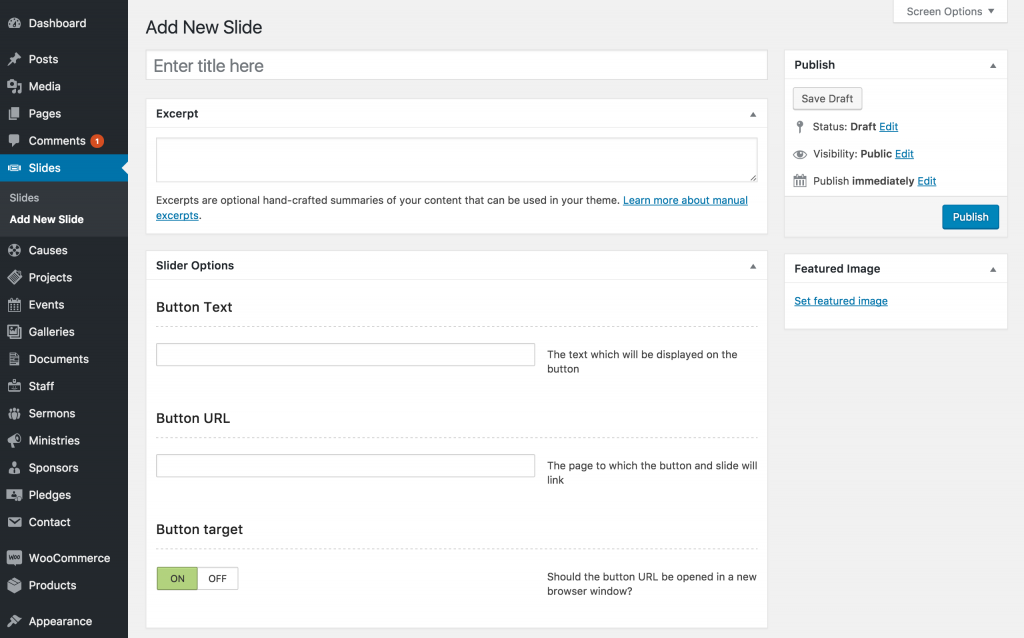Viewport: 1024px width, 638px height.
Task: Open the WooCommerce sidebar icon
Action: click(12, 557)
